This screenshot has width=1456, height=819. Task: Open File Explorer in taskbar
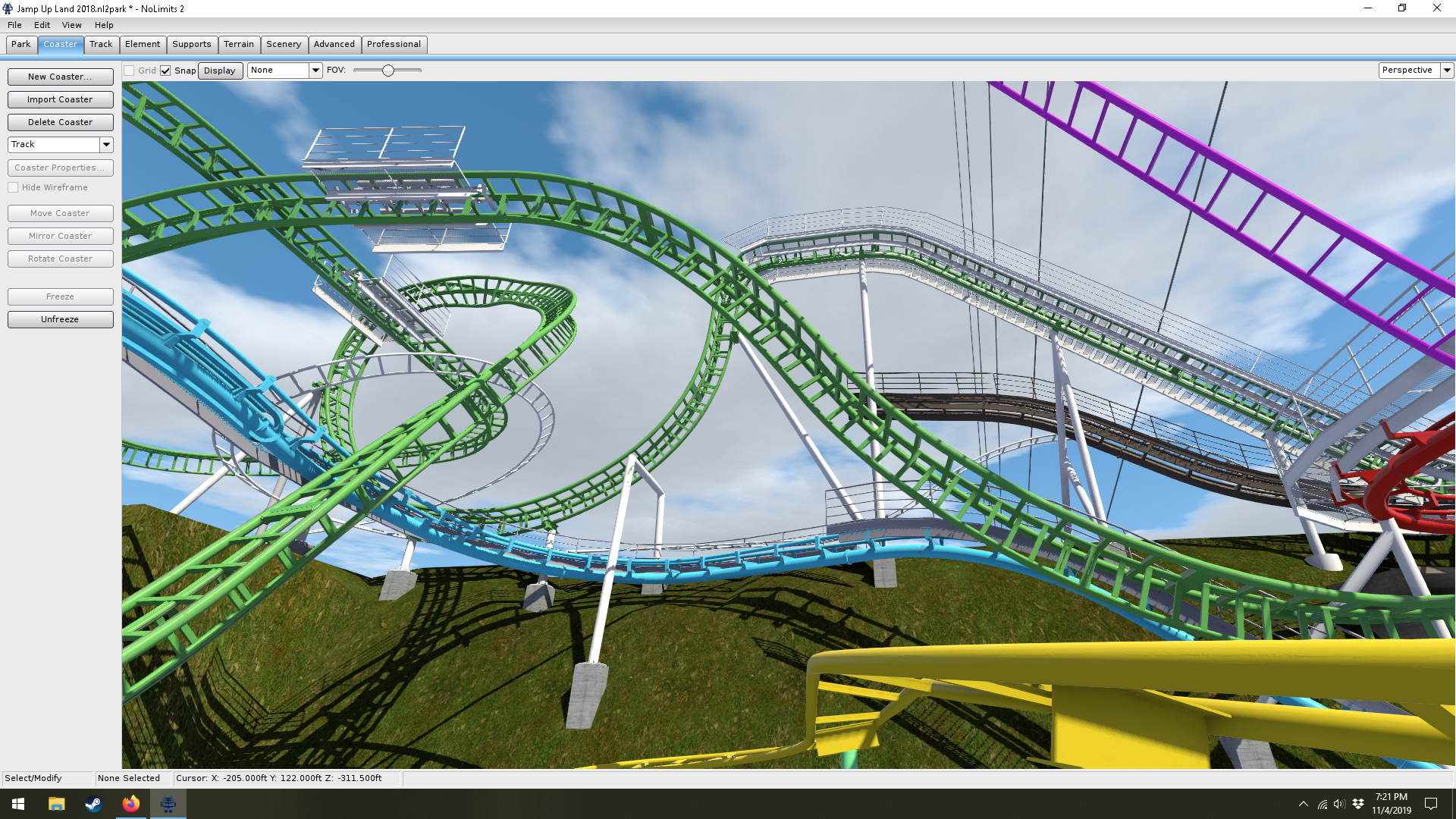pyautogui.click(x=56, y=804)
